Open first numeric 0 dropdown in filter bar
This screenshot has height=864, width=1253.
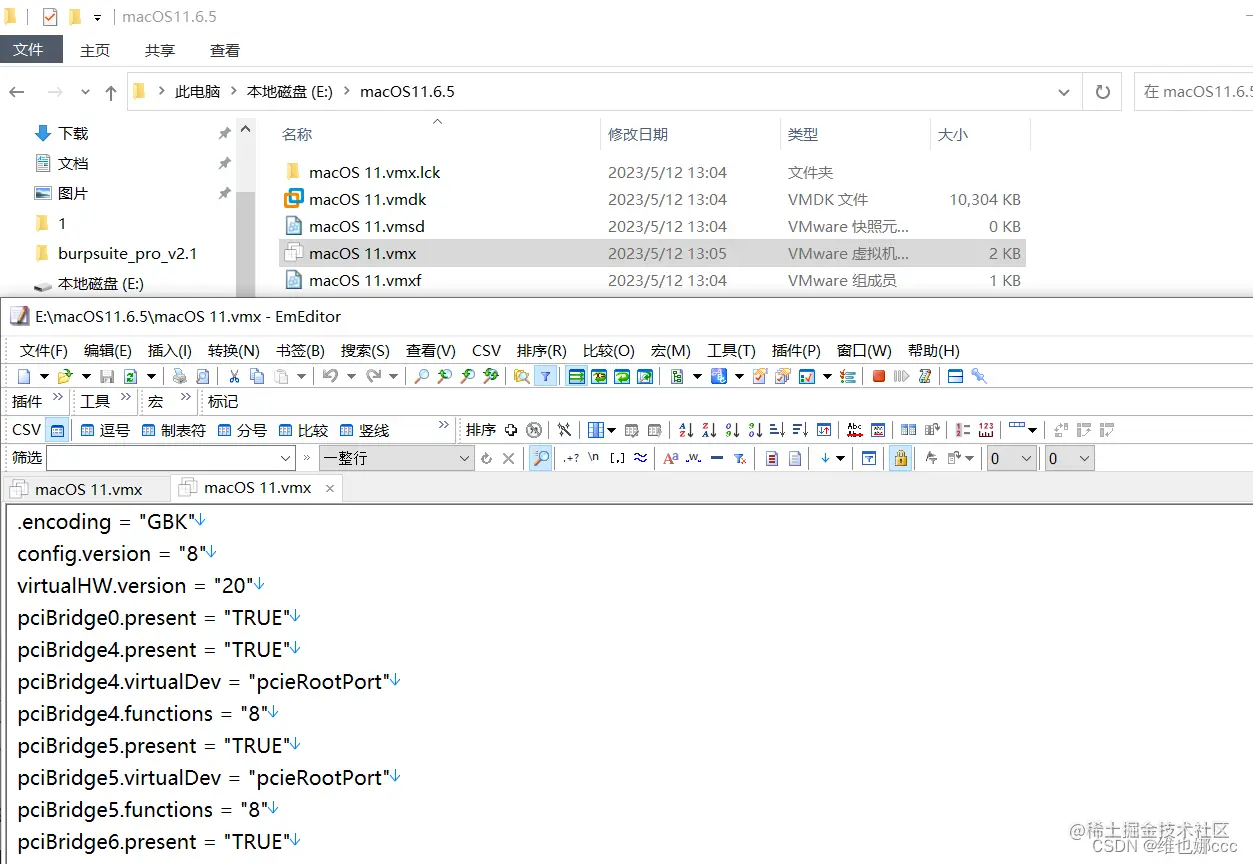tap(1026, 458)
